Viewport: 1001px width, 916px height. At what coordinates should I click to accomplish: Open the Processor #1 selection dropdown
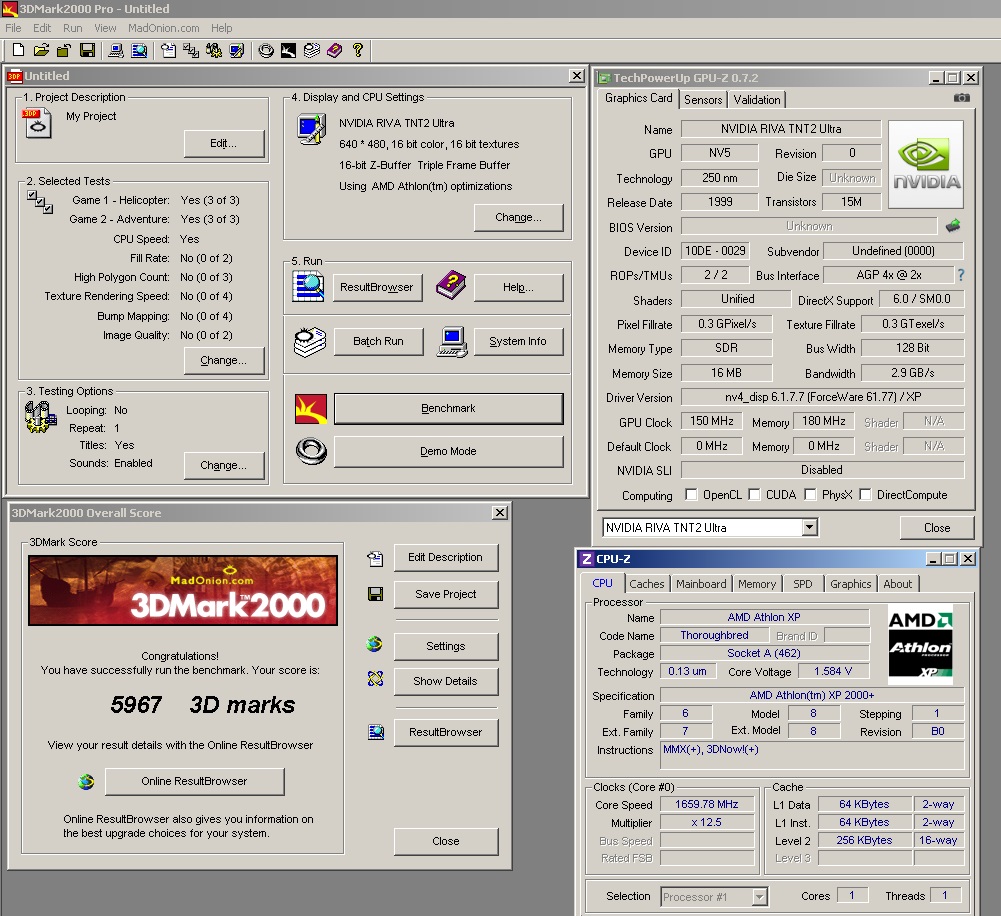[x=759, y=897]
